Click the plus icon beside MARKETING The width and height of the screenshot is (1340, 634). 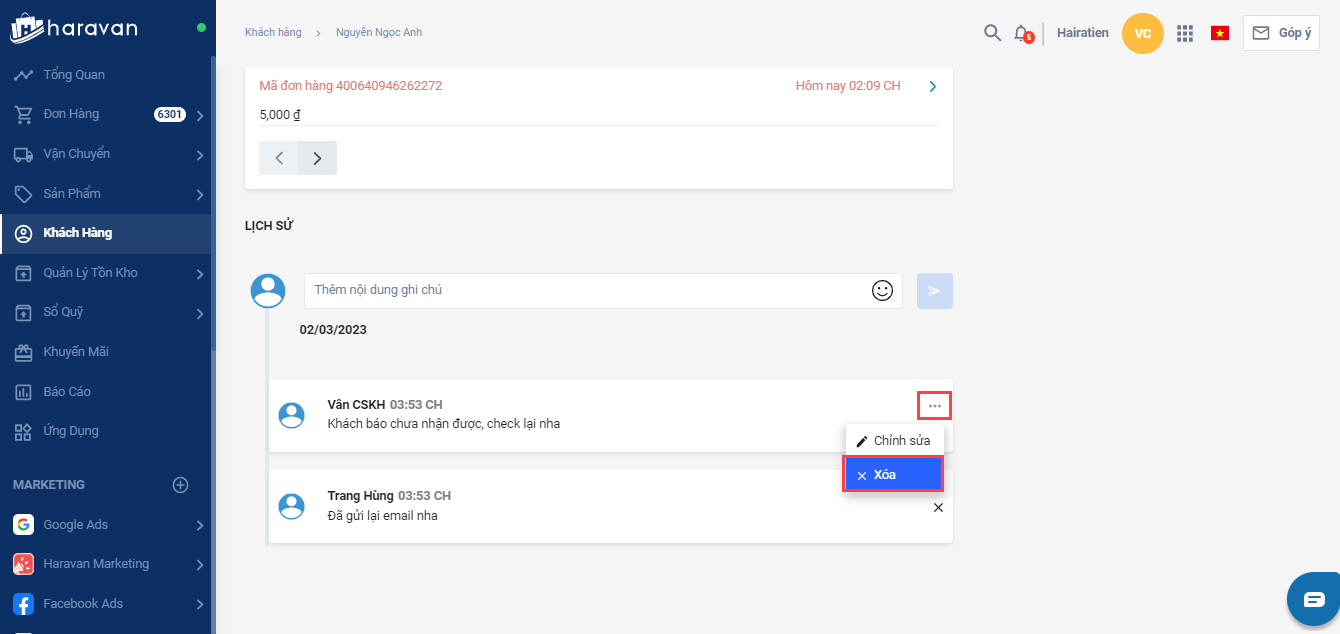coord(181,485)
